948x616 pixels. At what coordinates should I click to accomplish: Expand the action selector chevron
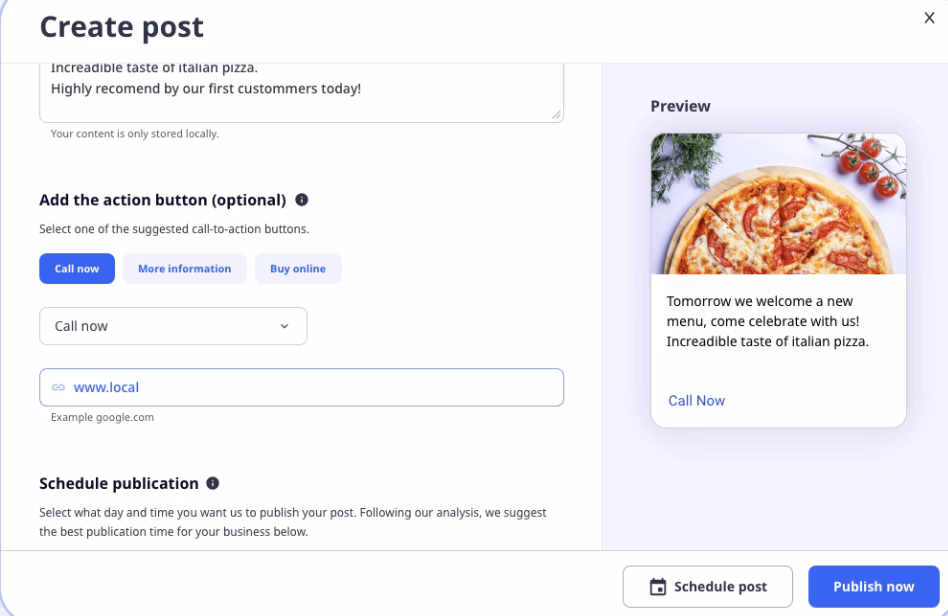(x=286, y=326)
